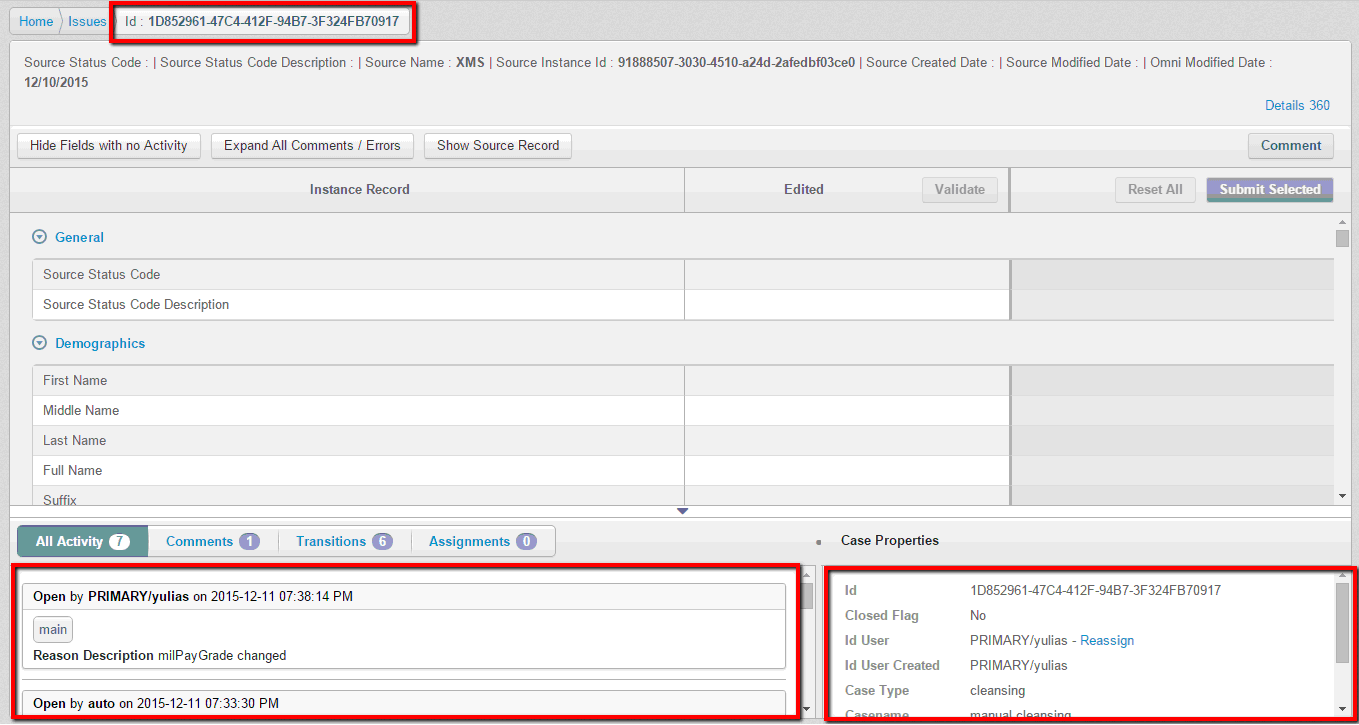
Task: Switch to the All Activity tab
Action: [x=82, y=542]
